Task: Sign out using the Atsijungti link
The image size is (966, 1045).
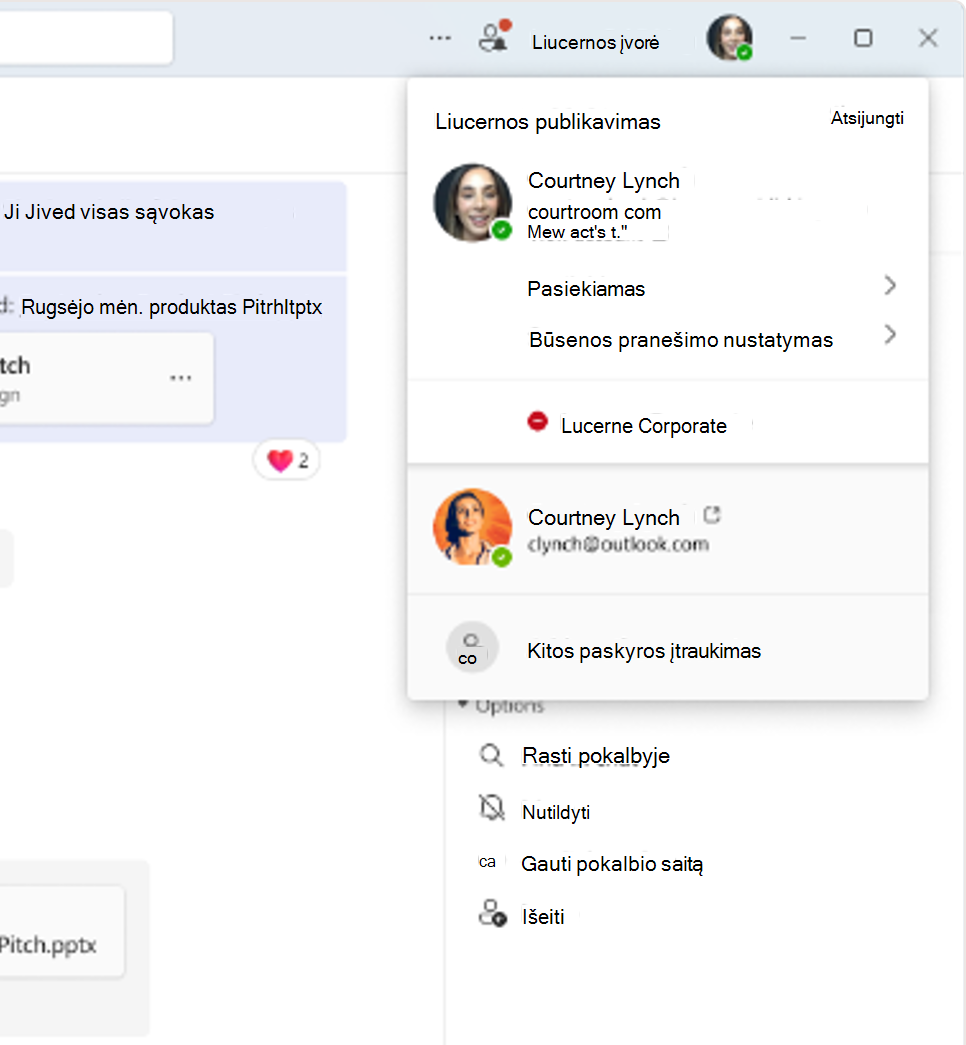Action: [867, 118]
